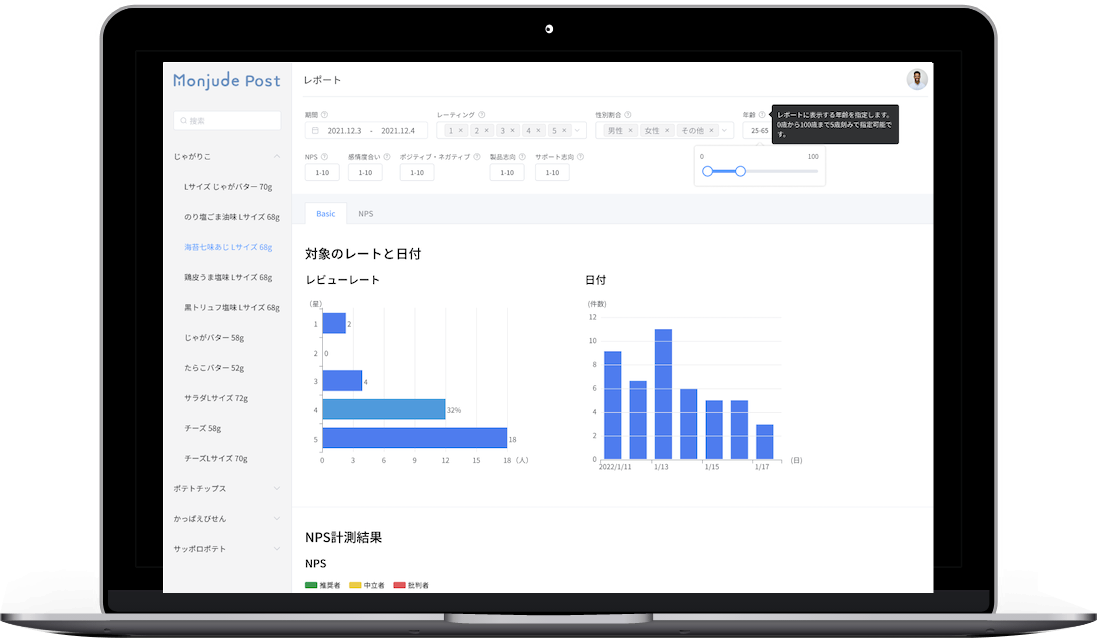Collapse the じゃがりこ sidebar group
The height and width of the screenshot is (638, 1097).
(x=277, y=157)
